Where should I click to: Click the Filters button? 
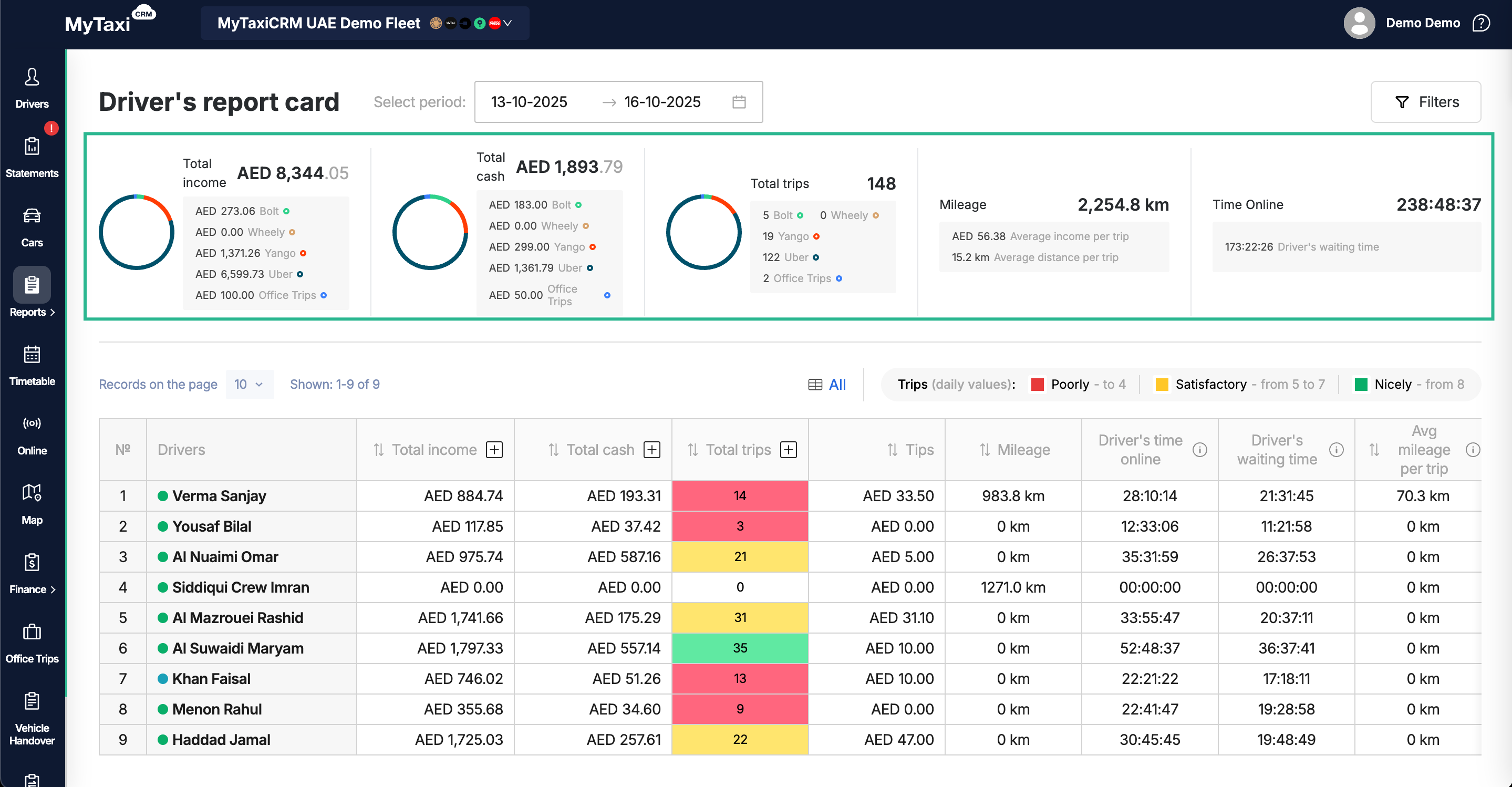[1425, 102]
